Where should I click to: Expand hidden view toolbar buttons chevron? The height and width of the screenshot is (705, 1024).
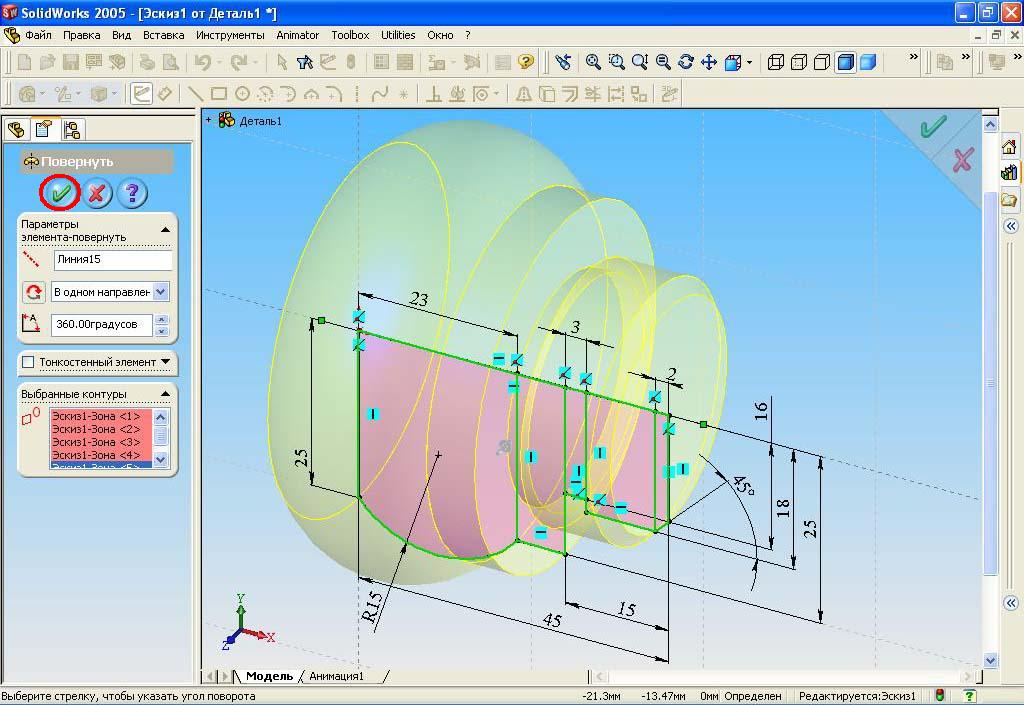pos(914,57)
